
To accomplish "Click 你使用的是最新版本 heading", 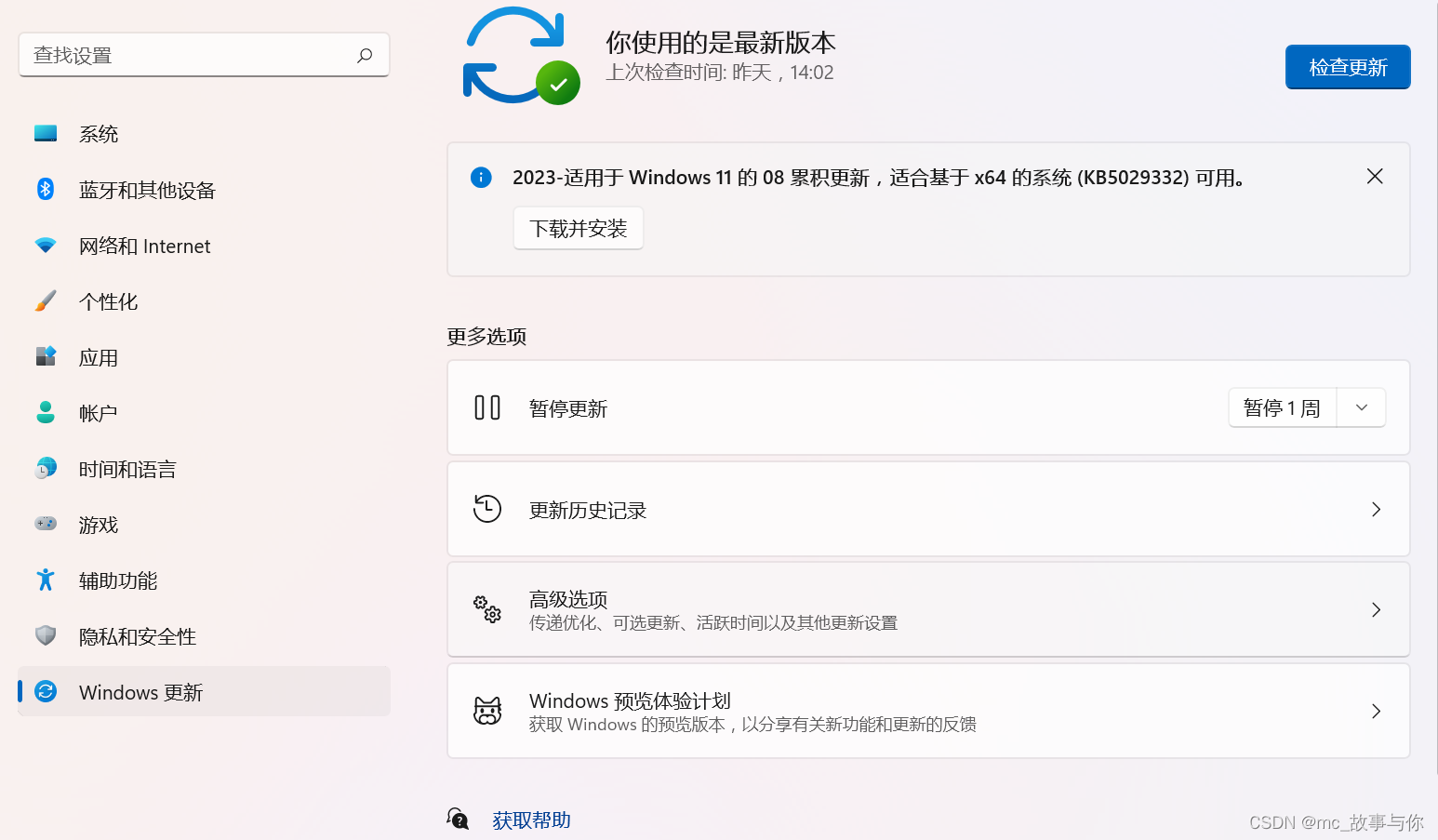I will coord(721,42).
